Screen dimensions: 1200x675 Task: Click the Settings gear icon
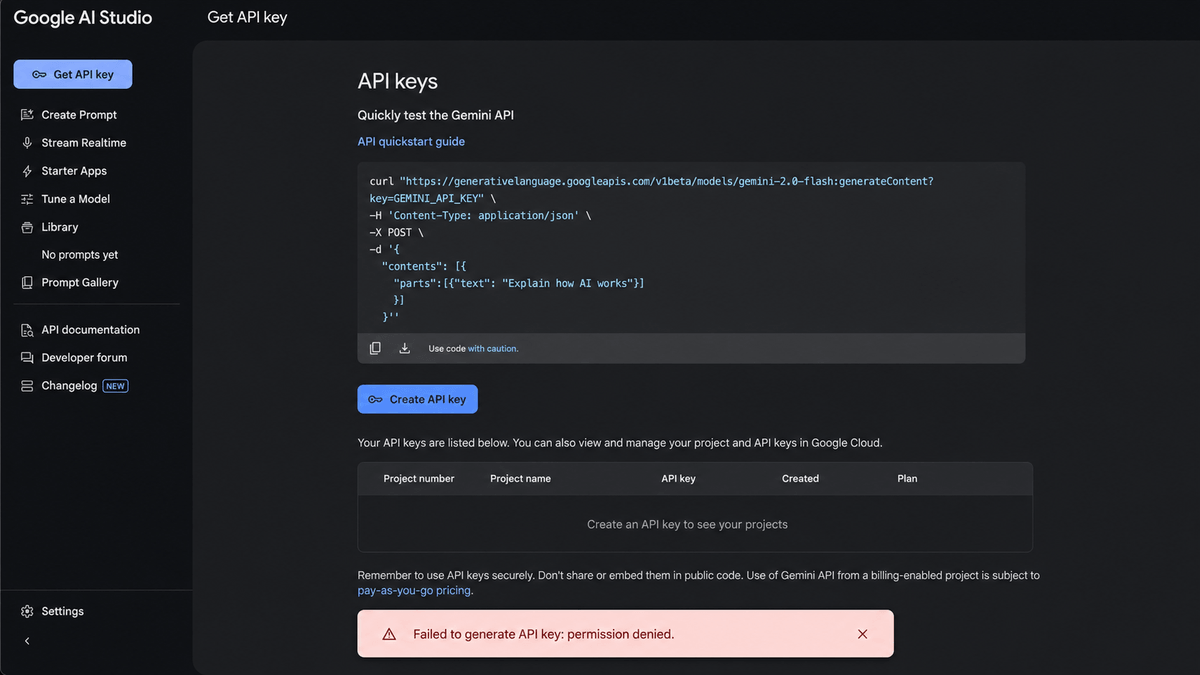27,611
